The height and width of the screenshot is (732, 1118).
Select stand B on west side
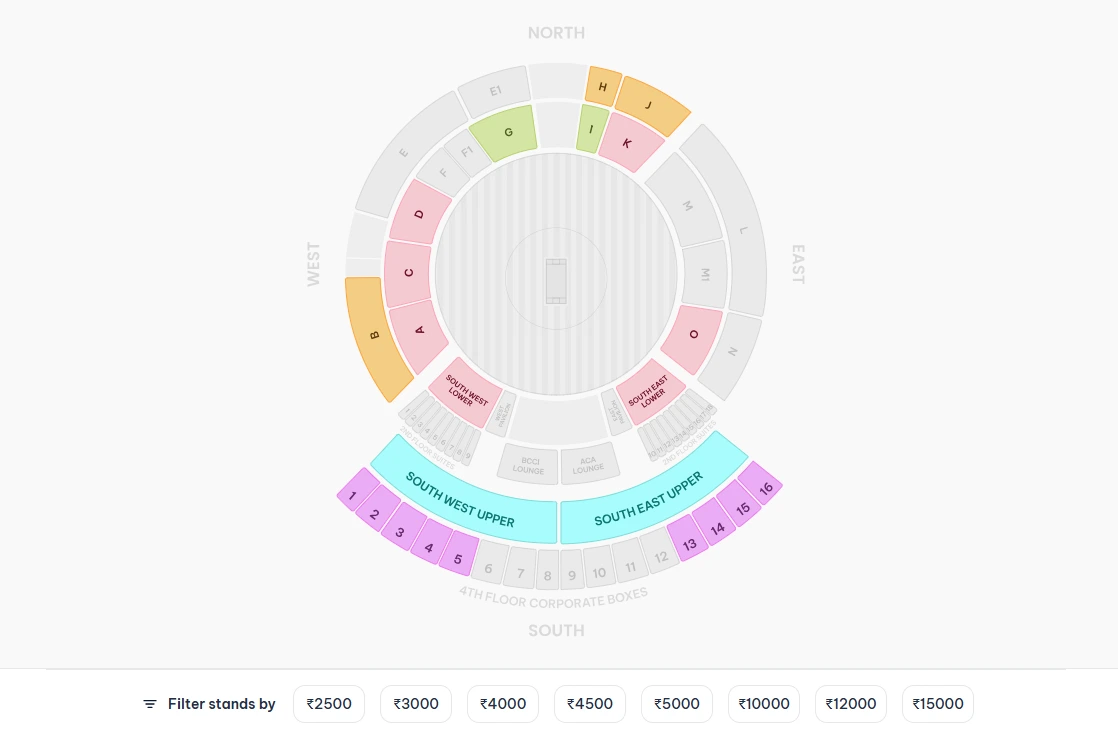(x=376, y=337)
